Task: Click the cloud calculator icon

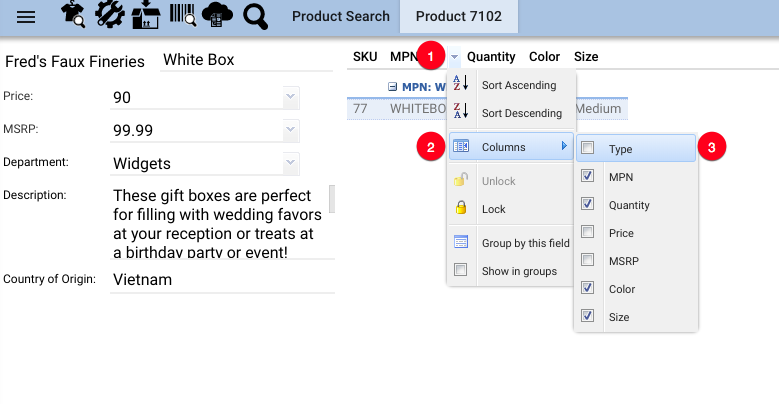Action: tap(217, 15)
